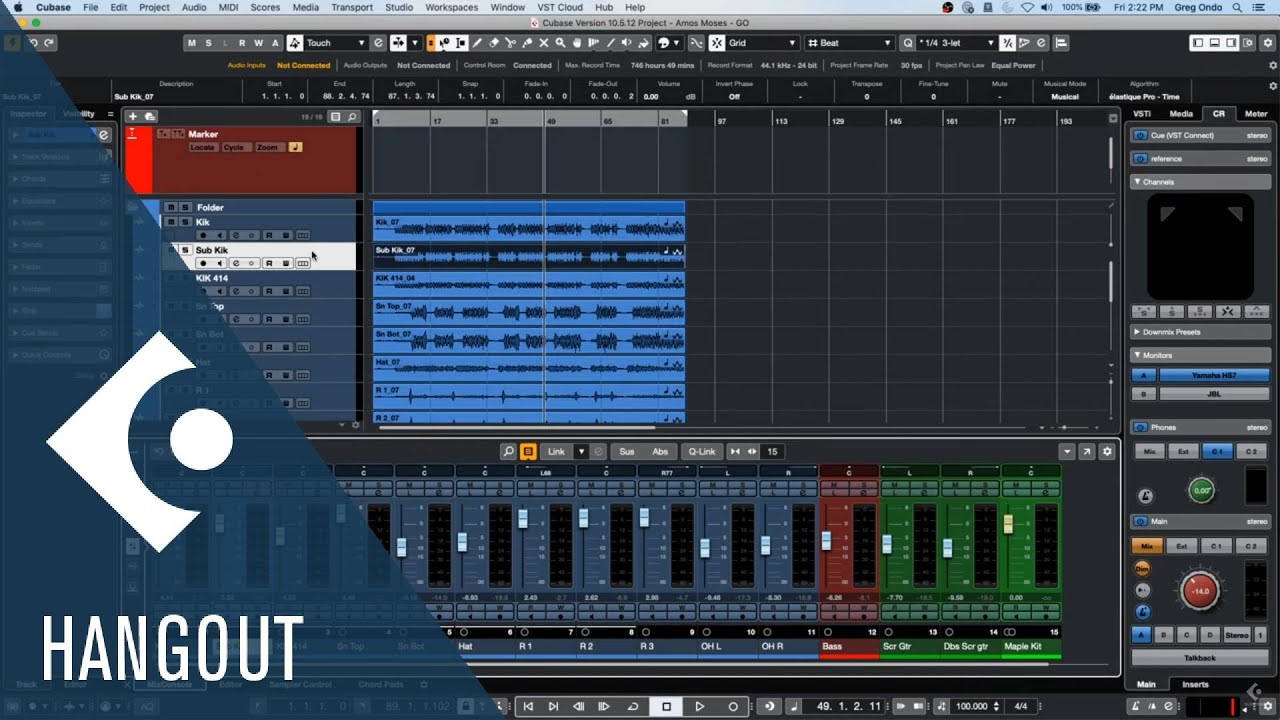Select the Yamaha HS7 monitor

point(1212,375)
